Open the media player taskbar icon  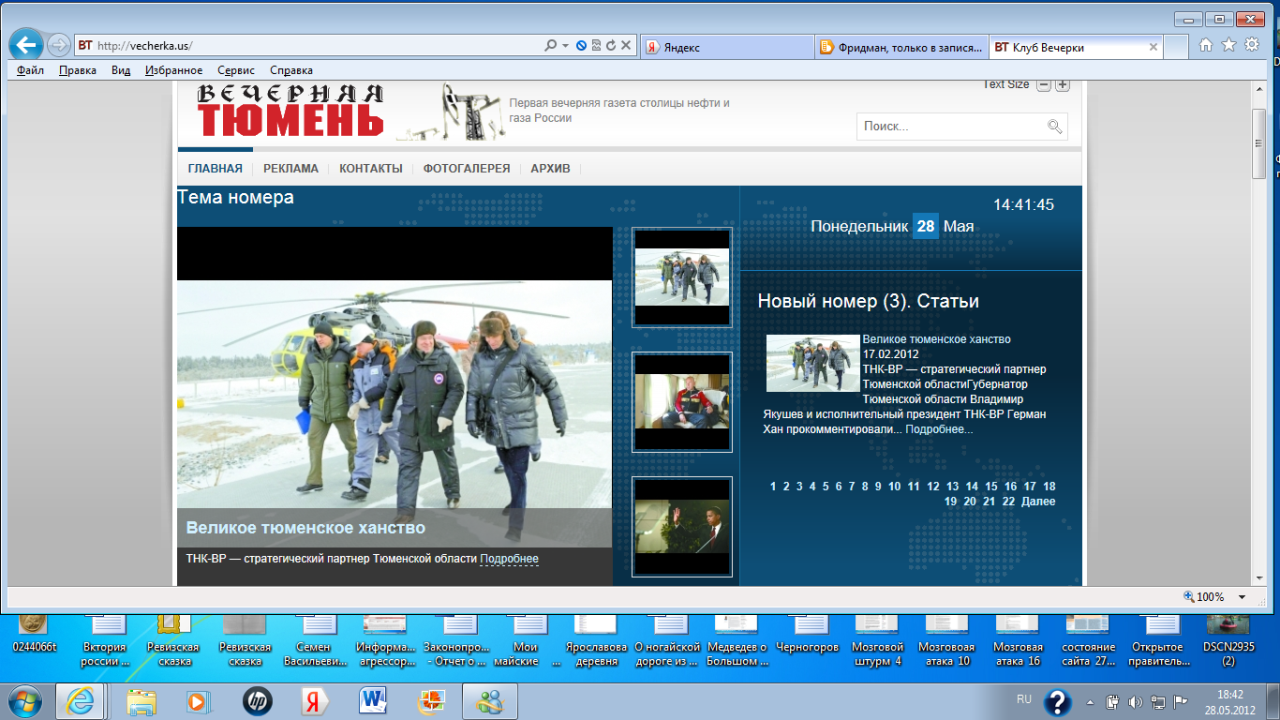click(197, 702)
